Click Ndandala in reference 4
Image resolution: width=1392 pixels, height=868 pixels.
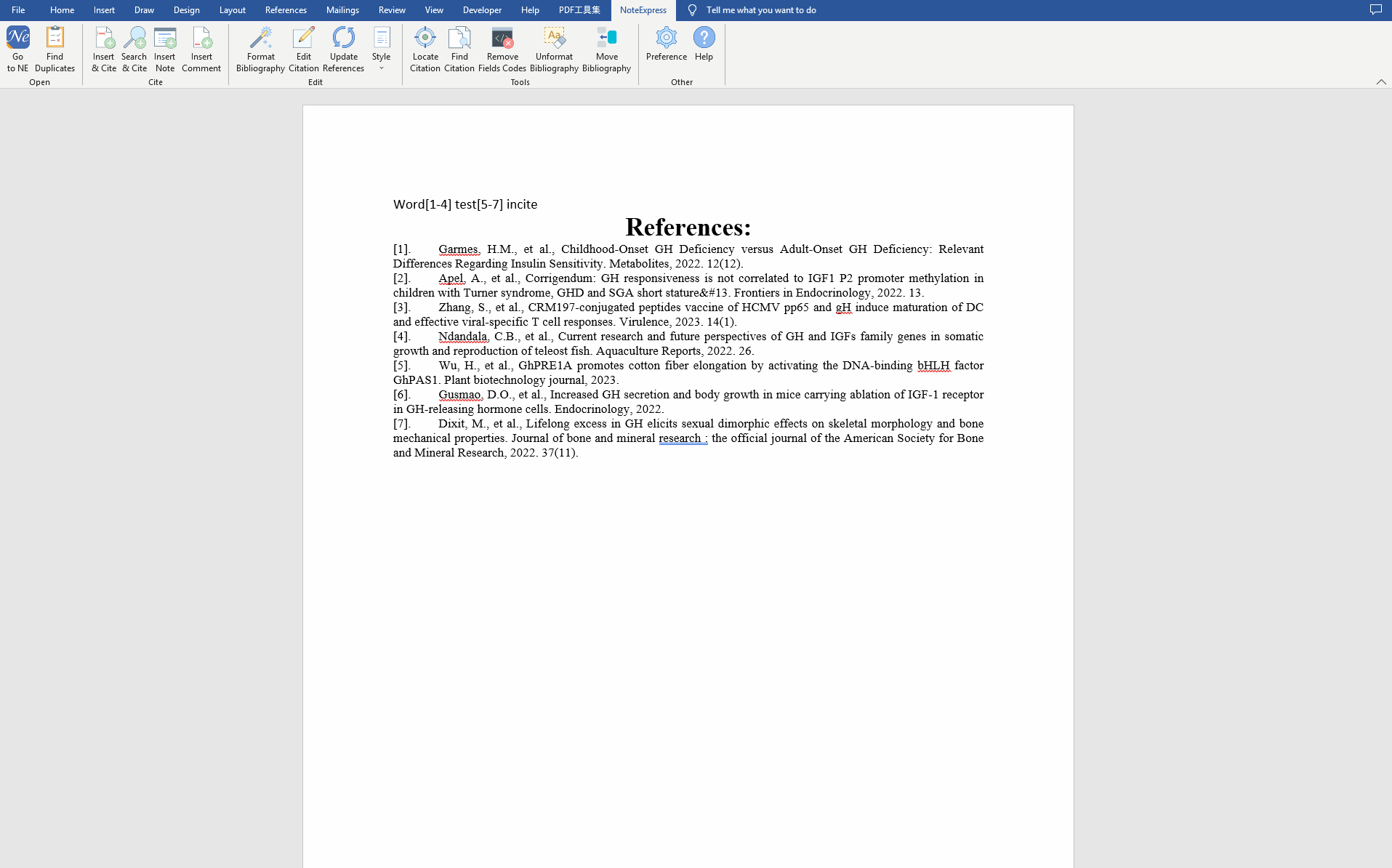coord(463,336)
